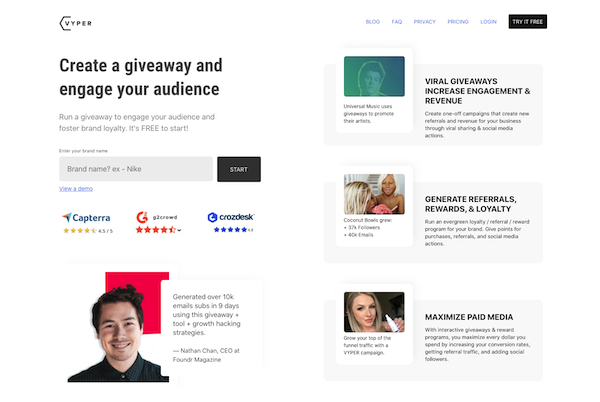Open the Crozdesk rating badge

(x=231, y=222)
